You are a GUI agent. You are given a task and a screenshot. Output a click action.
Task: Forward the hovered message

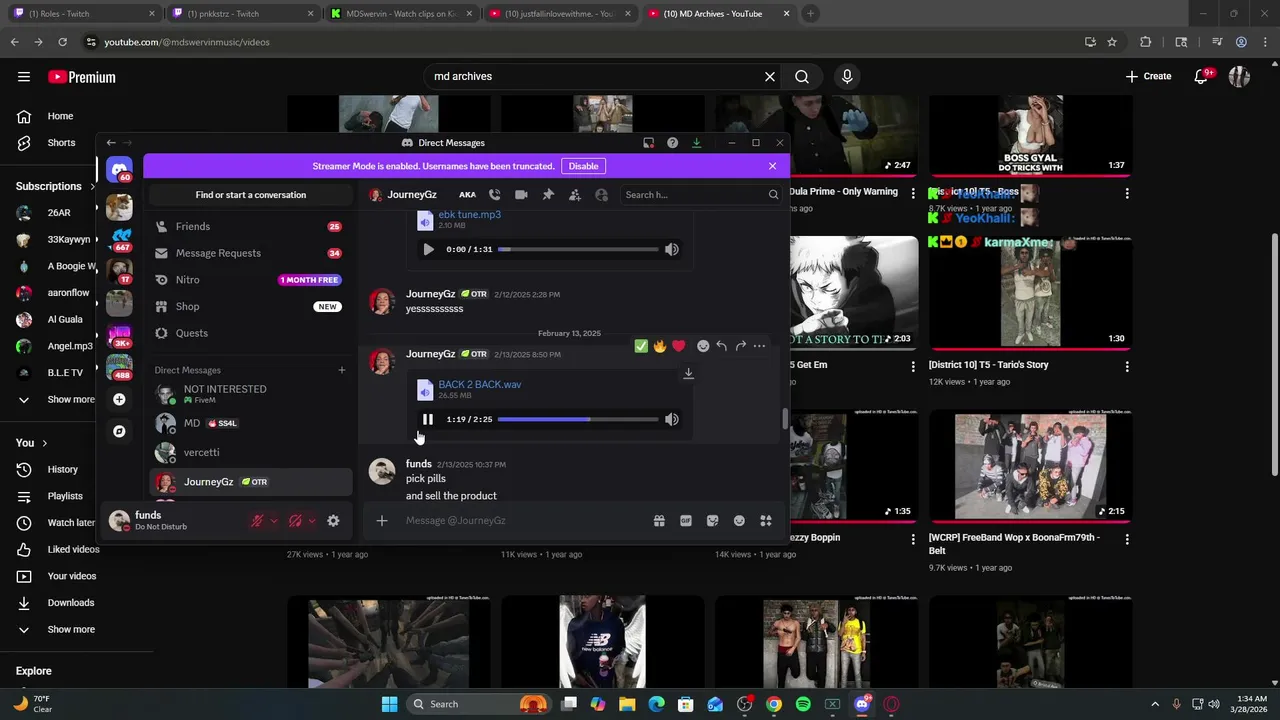pos(740,346)
